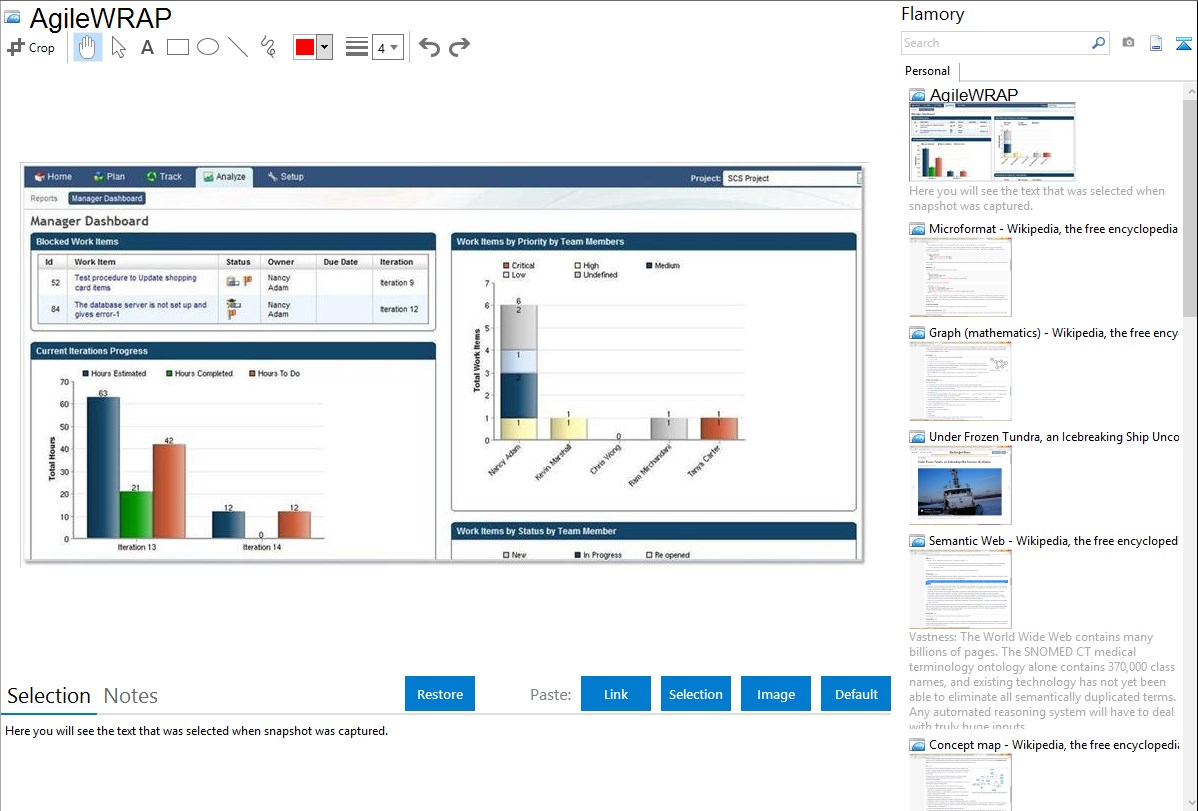
Task: Redo the last annotation
Action: pyautogui.click(x=459, y=47)
